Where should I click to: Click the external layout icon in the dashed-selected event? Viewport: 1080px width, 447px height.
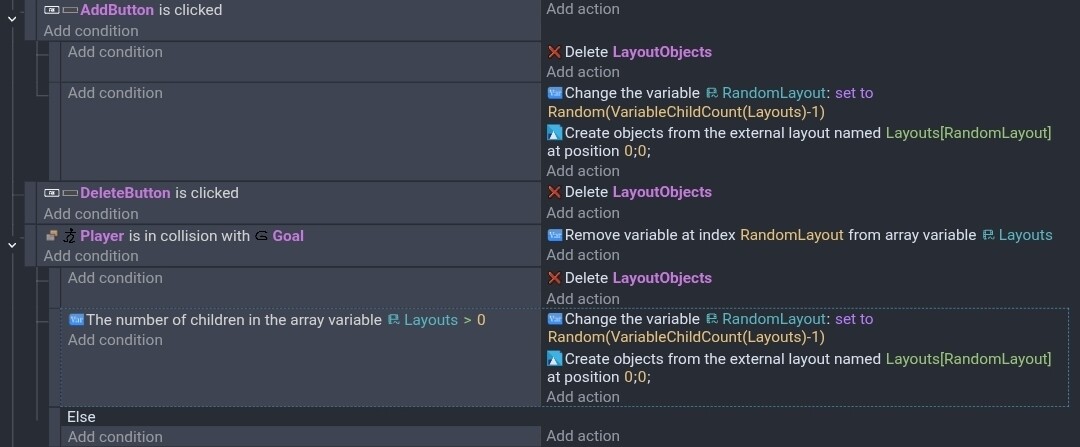tap(555, 358)
